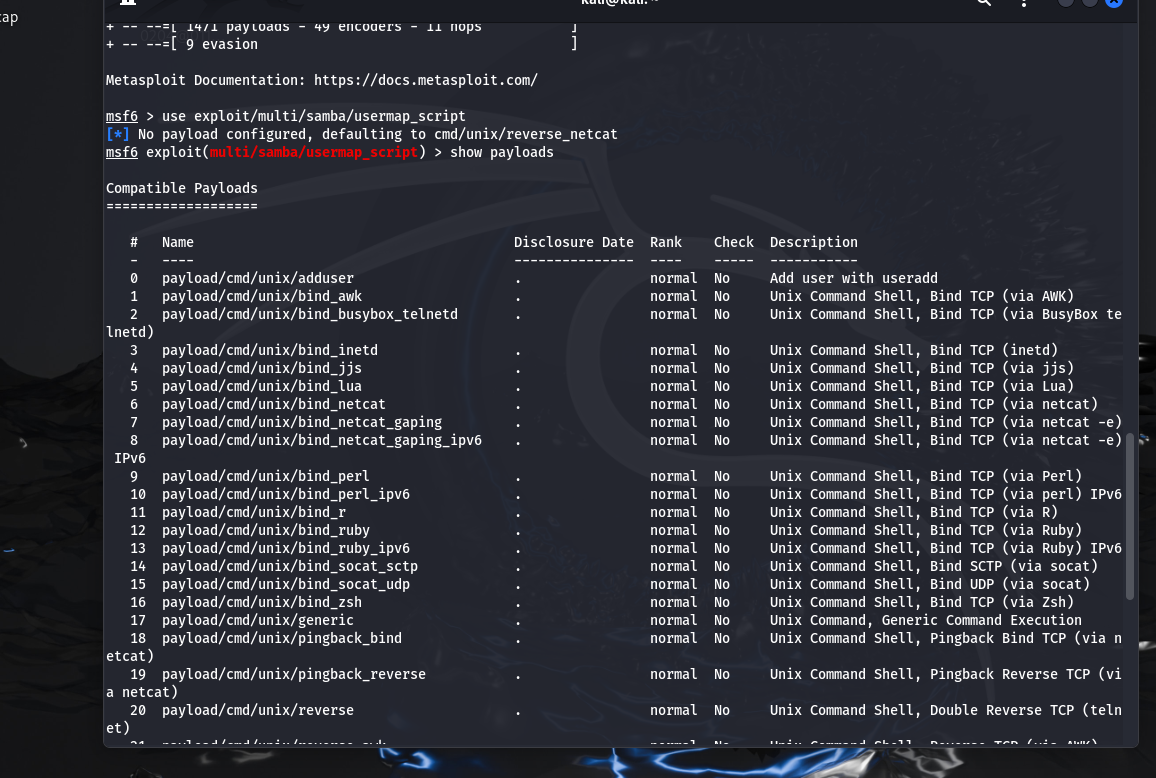Click 'payload/cmd/unix/bind_inetd' row name
Image resolution: width=1156 pixels, height=778 pixels.
270,350
